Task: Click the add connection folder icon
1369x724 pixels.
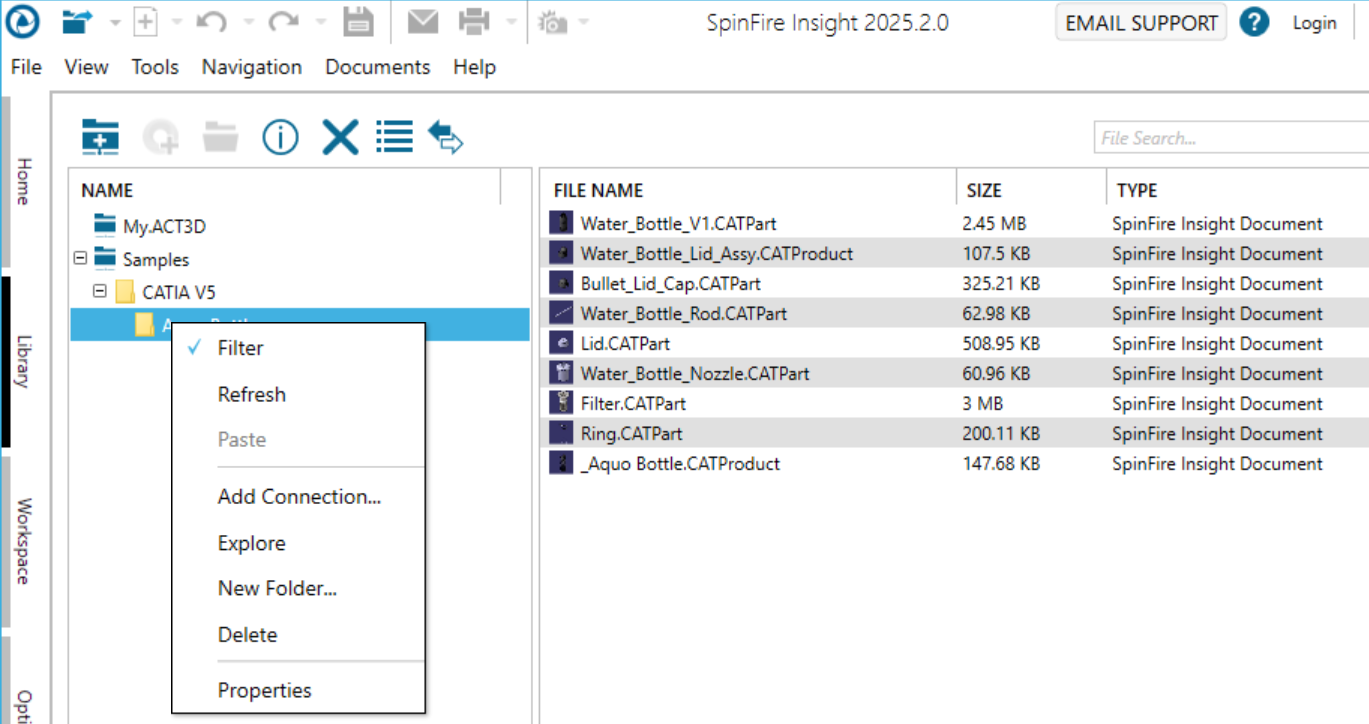Action: click(x=100, y=137)
